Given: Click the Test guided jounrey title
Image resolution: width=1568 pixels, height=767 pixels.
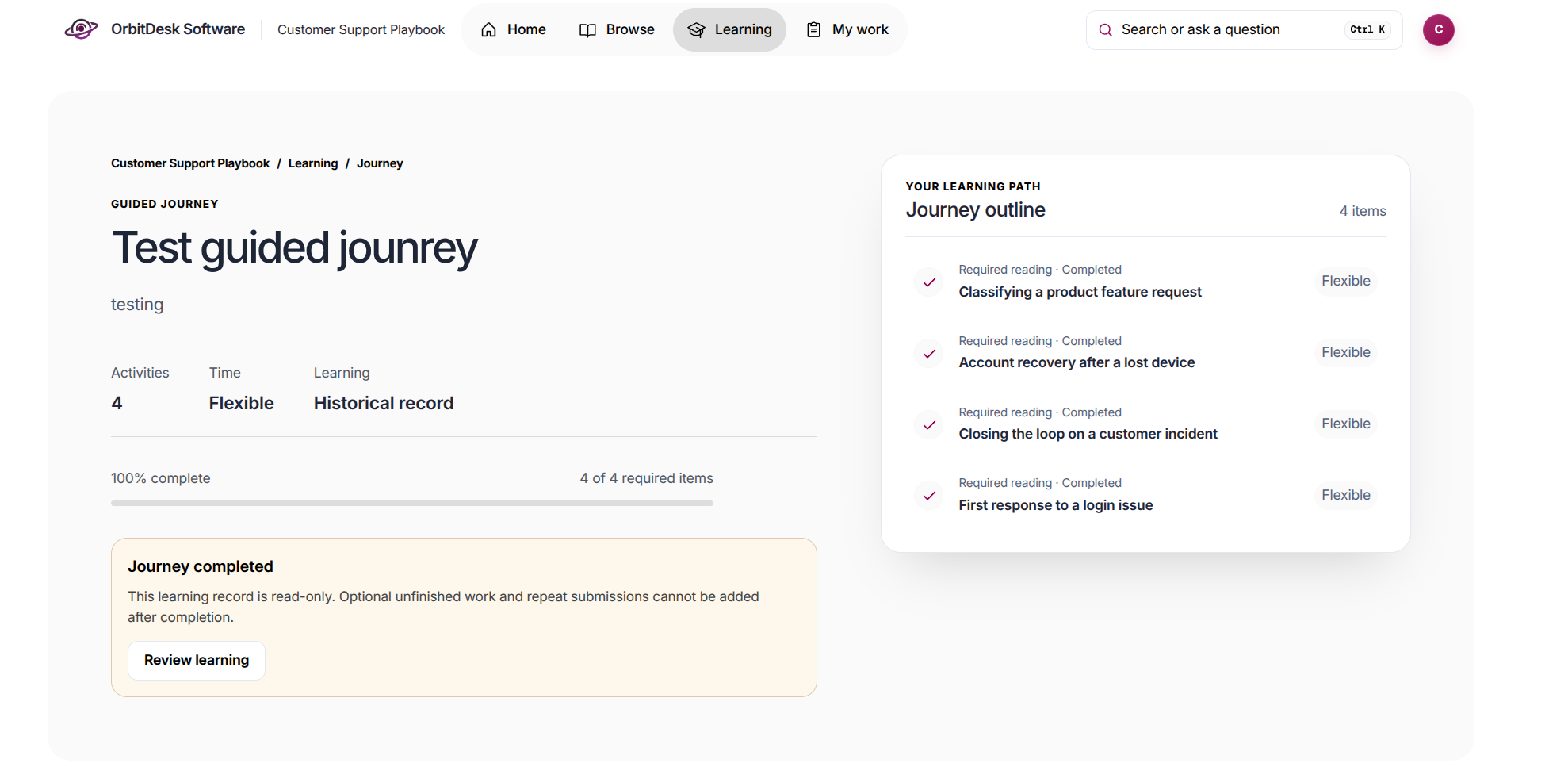Looking at the screenshot, I should 294,248.
